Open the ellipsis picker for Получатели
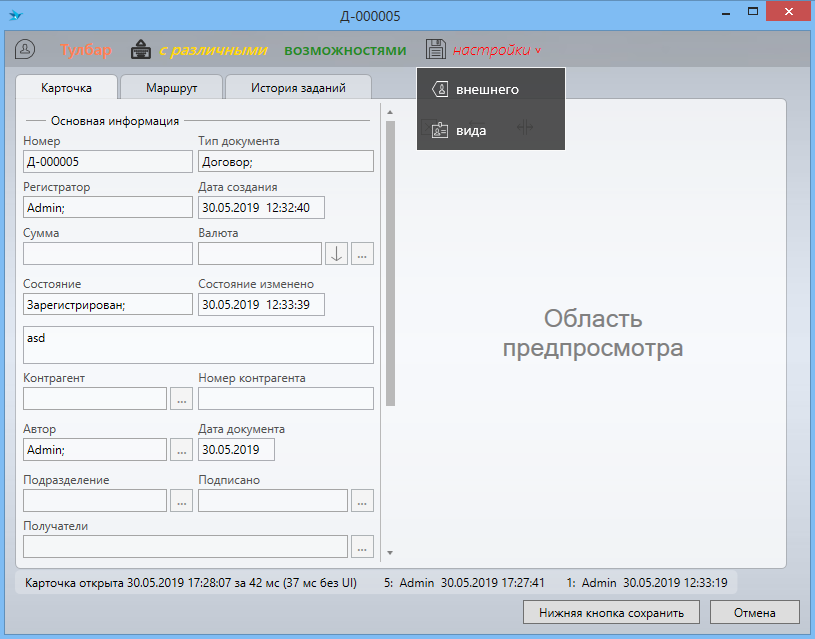 (x=362, y=547)
